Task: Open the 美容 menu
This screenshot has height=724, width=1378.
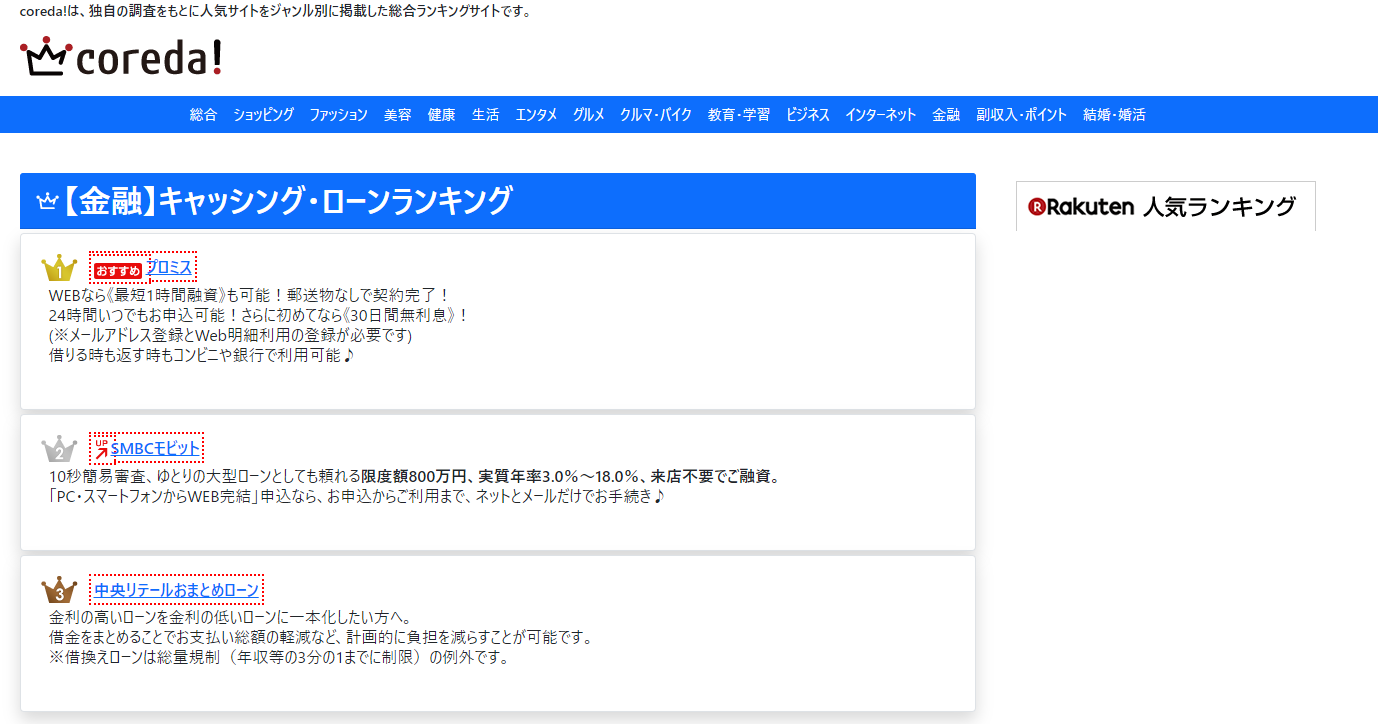Action: [397, 115]
